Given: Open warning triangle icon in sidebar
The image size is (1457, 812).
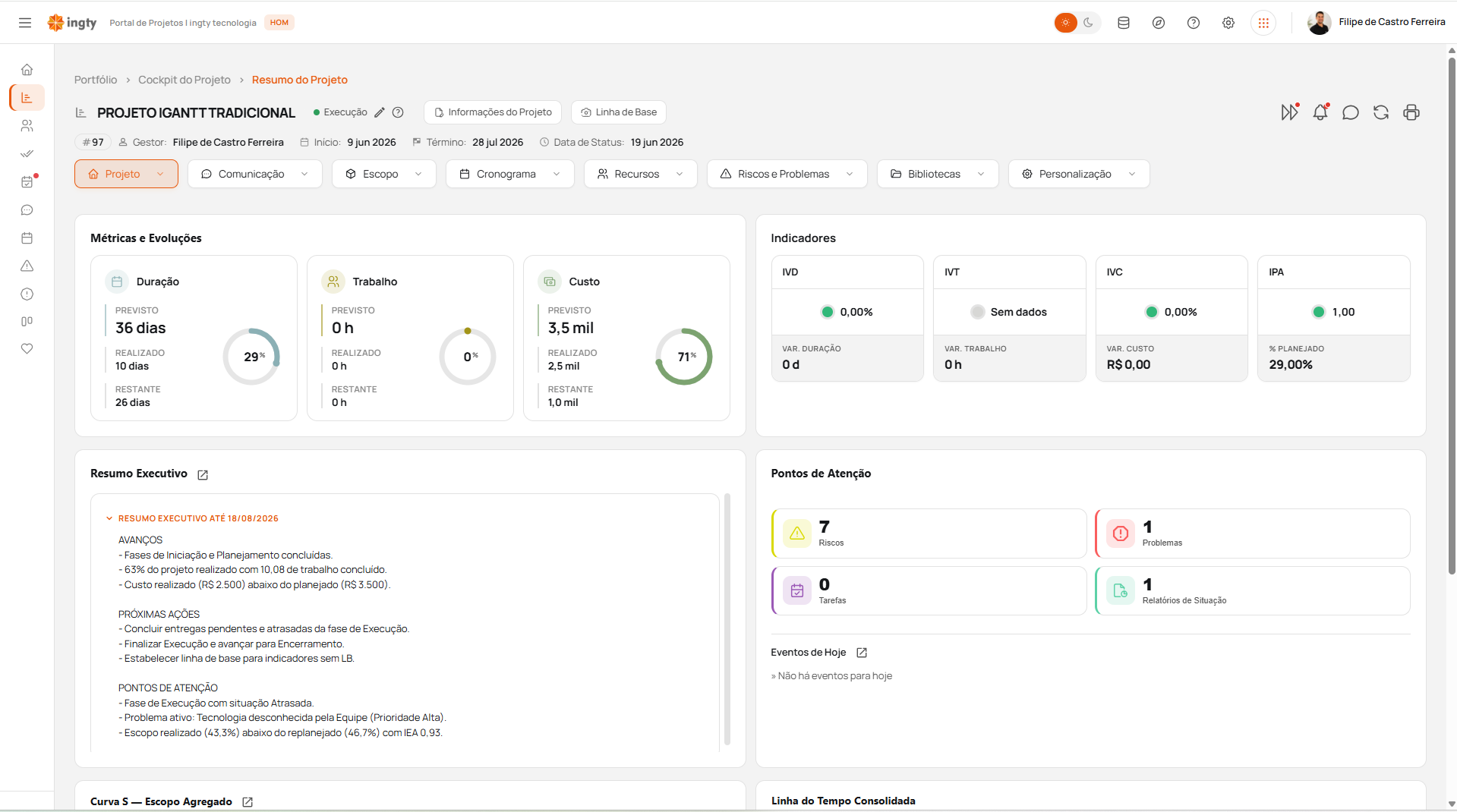Looking at the screenshot, I should 27,266.
